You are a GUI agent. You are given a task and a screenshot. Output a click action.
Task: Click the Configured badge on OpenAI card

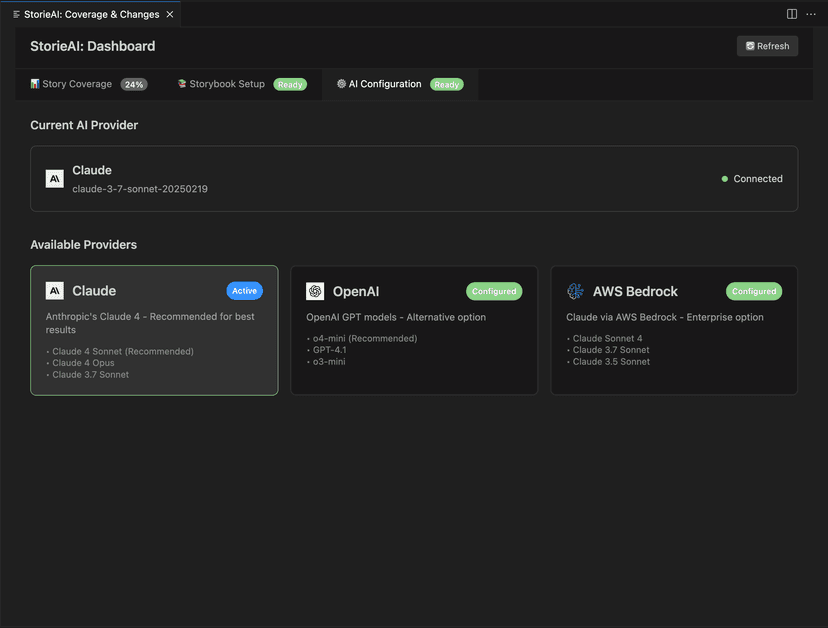494,291
